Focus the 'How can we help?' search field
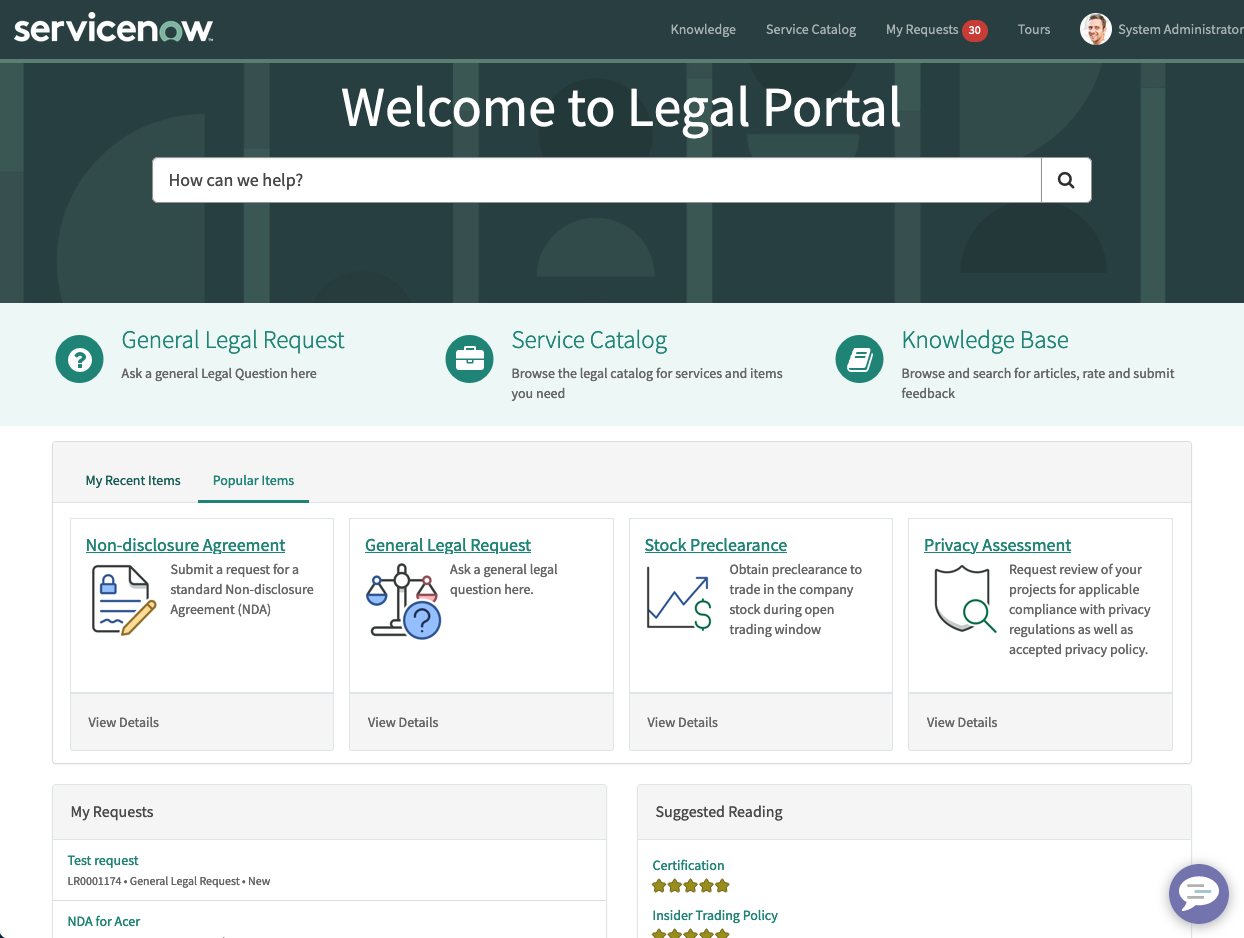Image resolution: width=1244 pixels, height=938 pixels. coord(597,180)
